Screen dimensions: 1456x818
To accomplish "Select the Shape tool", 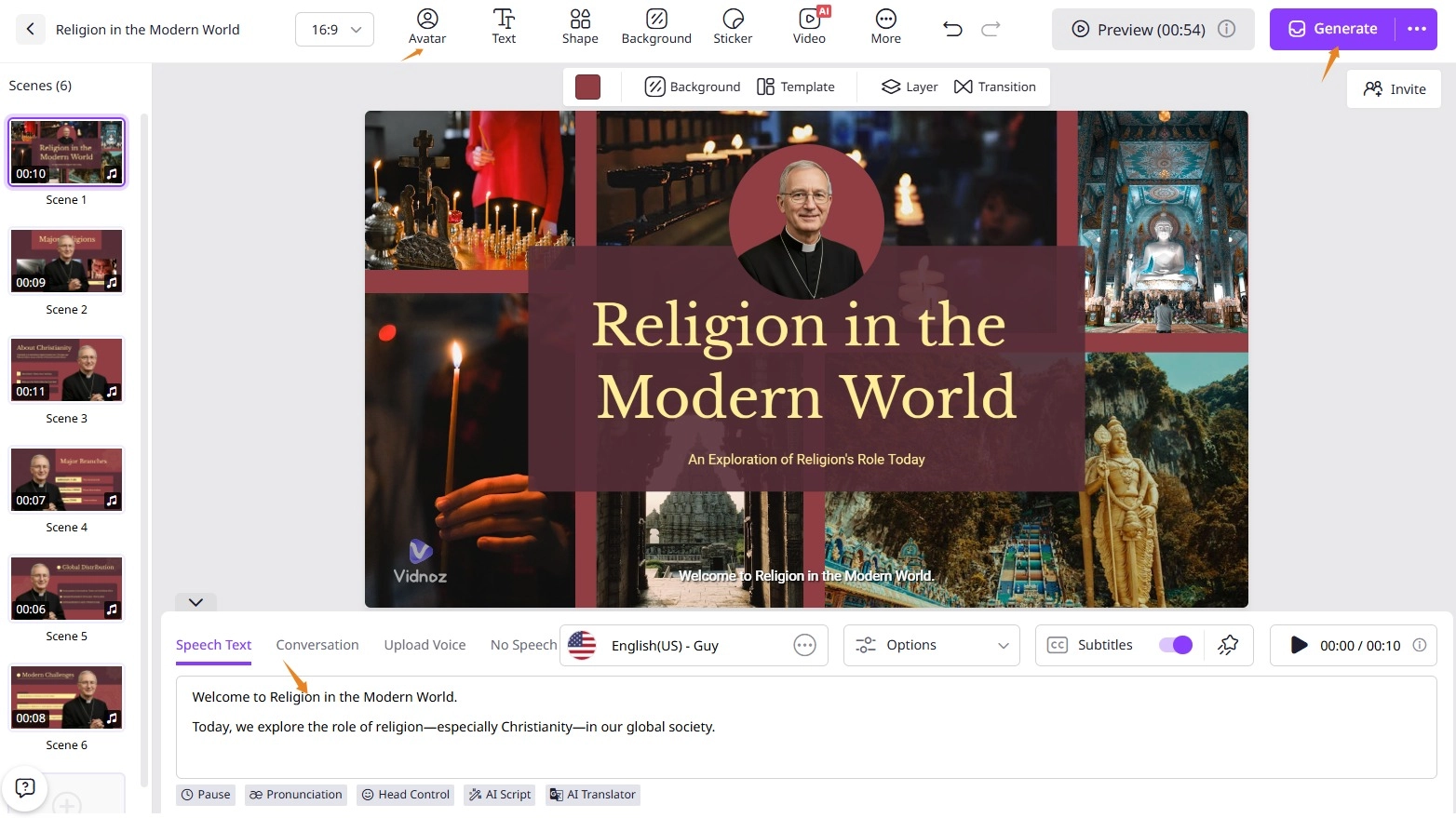I will coord(580,26).
